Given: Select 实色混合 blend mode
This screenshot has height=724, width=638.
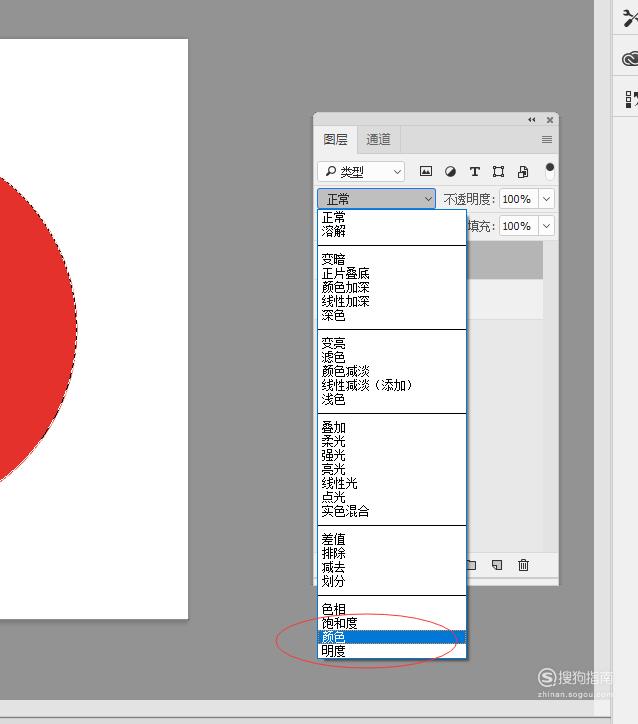Looking at the screenshot, I should coord(392,511).
